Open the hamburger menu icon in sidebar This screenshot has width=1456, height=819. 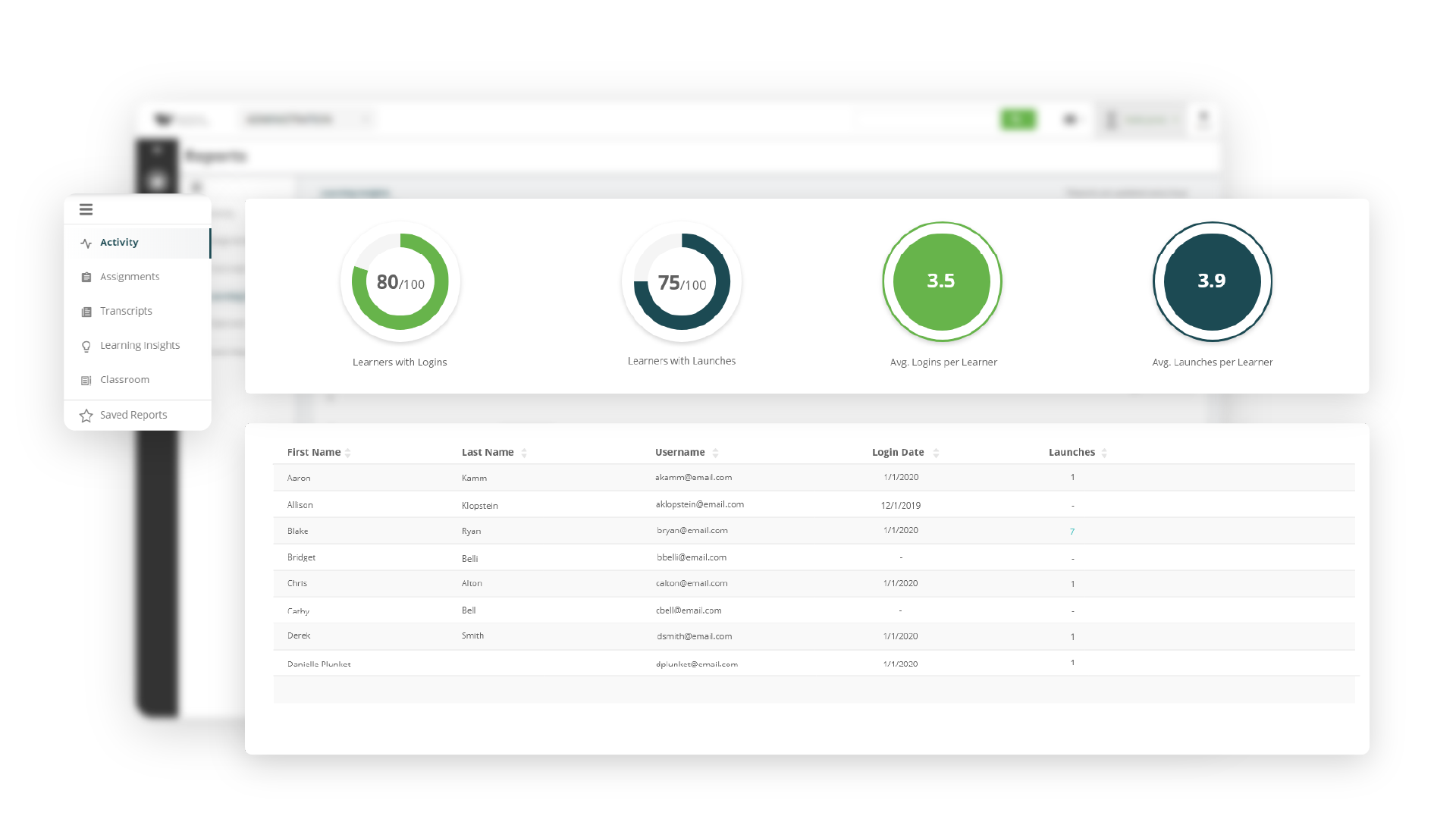click(86, 209)
